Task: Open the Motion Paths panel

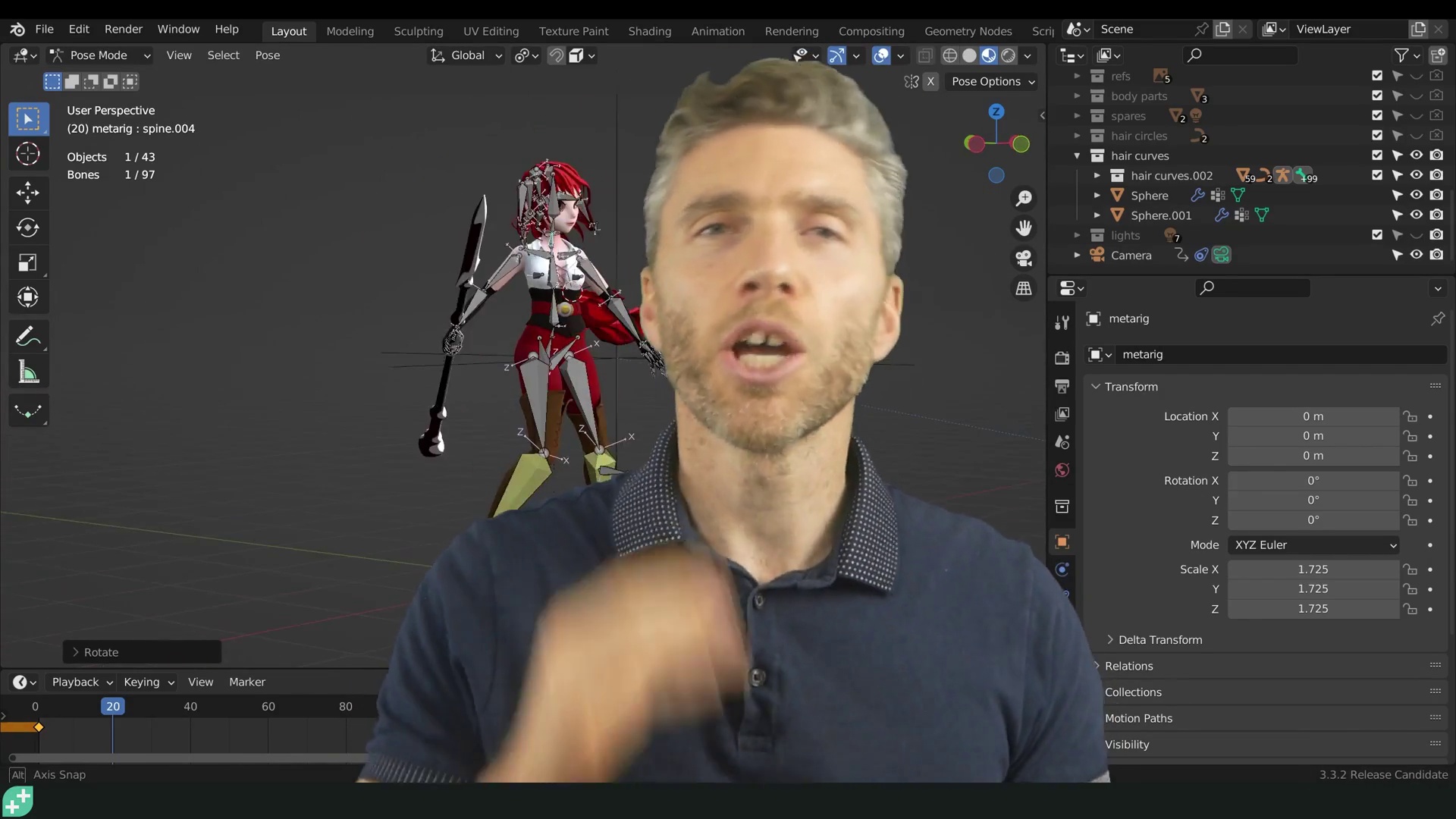Action: coord(1137,718)
